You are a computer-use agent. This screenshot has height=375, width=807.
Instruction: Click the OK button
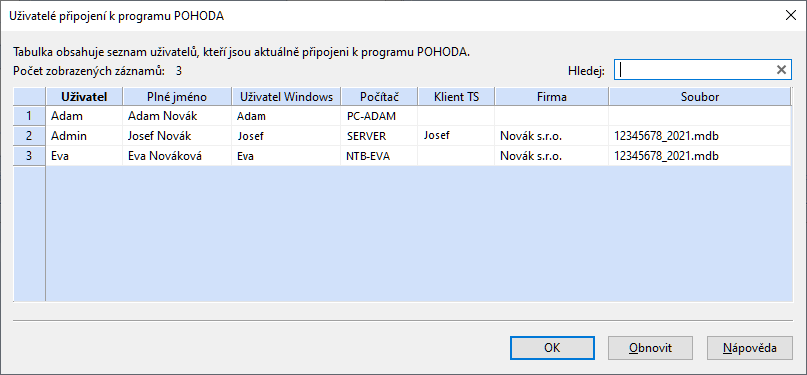[552, 348]
